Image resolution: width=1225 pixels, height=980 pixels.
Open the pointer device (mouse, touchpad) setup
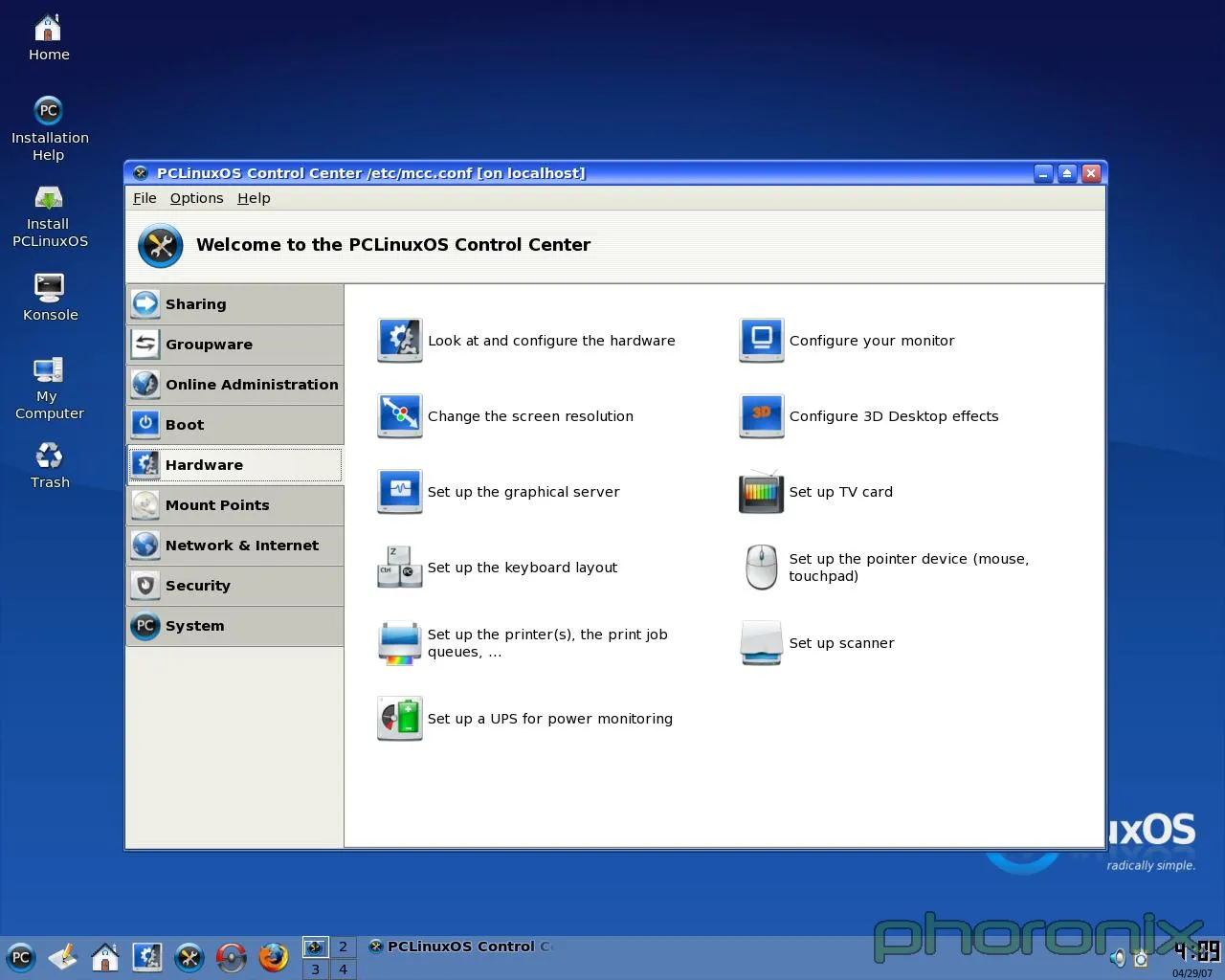click(884, 568)
